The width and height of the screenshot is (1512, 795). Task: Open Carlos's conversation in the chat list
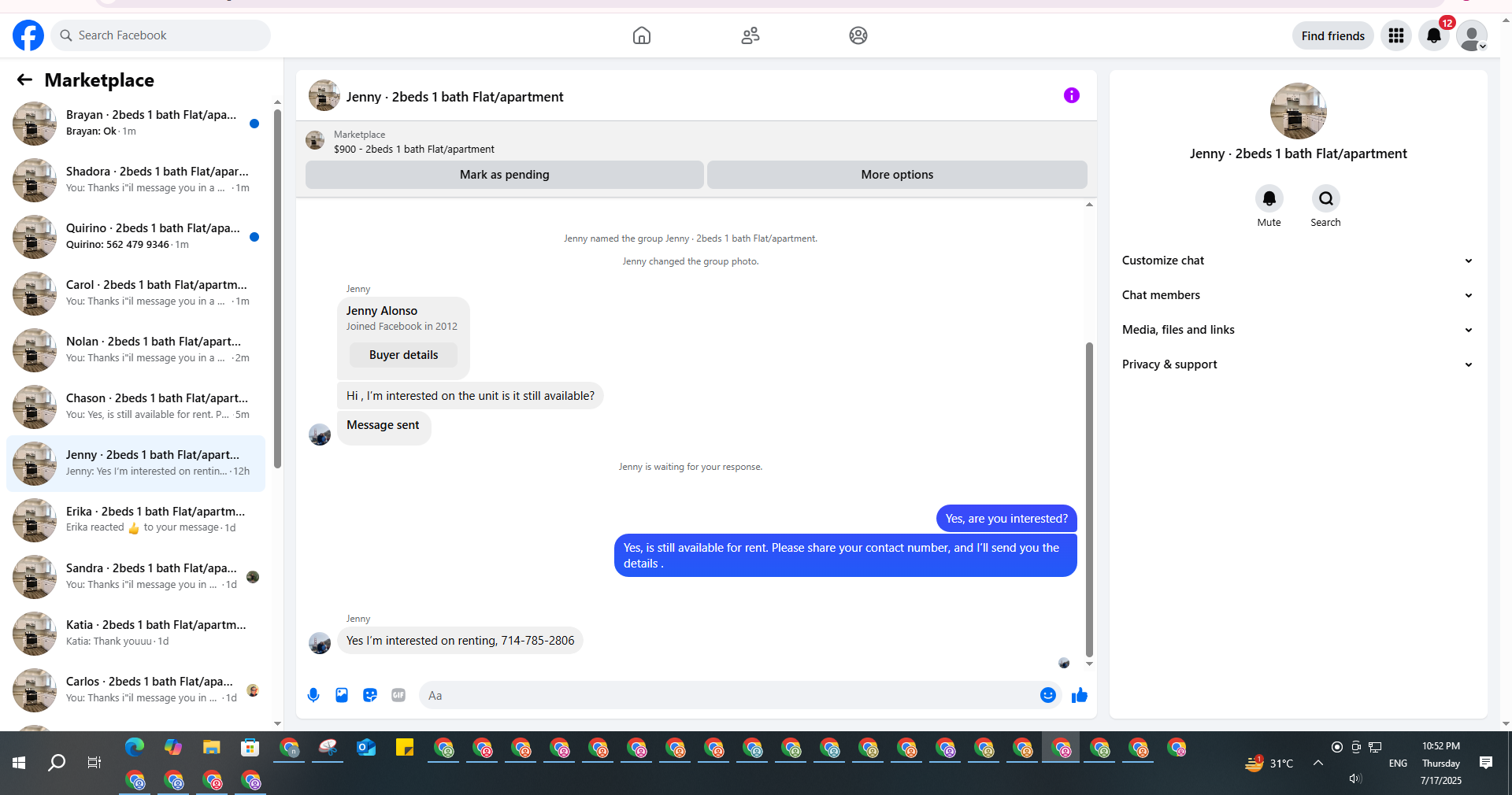tap(136, 690)
